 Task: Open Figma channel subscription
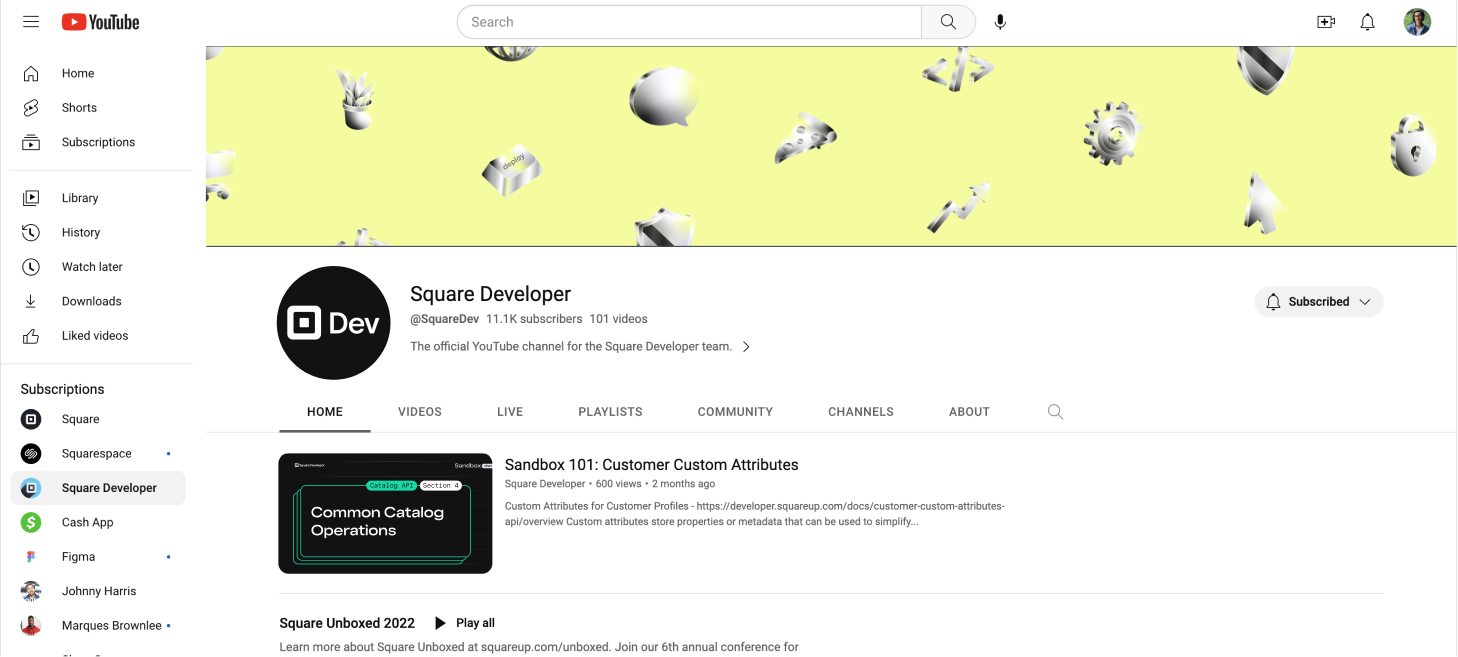[x=97, y=557]
